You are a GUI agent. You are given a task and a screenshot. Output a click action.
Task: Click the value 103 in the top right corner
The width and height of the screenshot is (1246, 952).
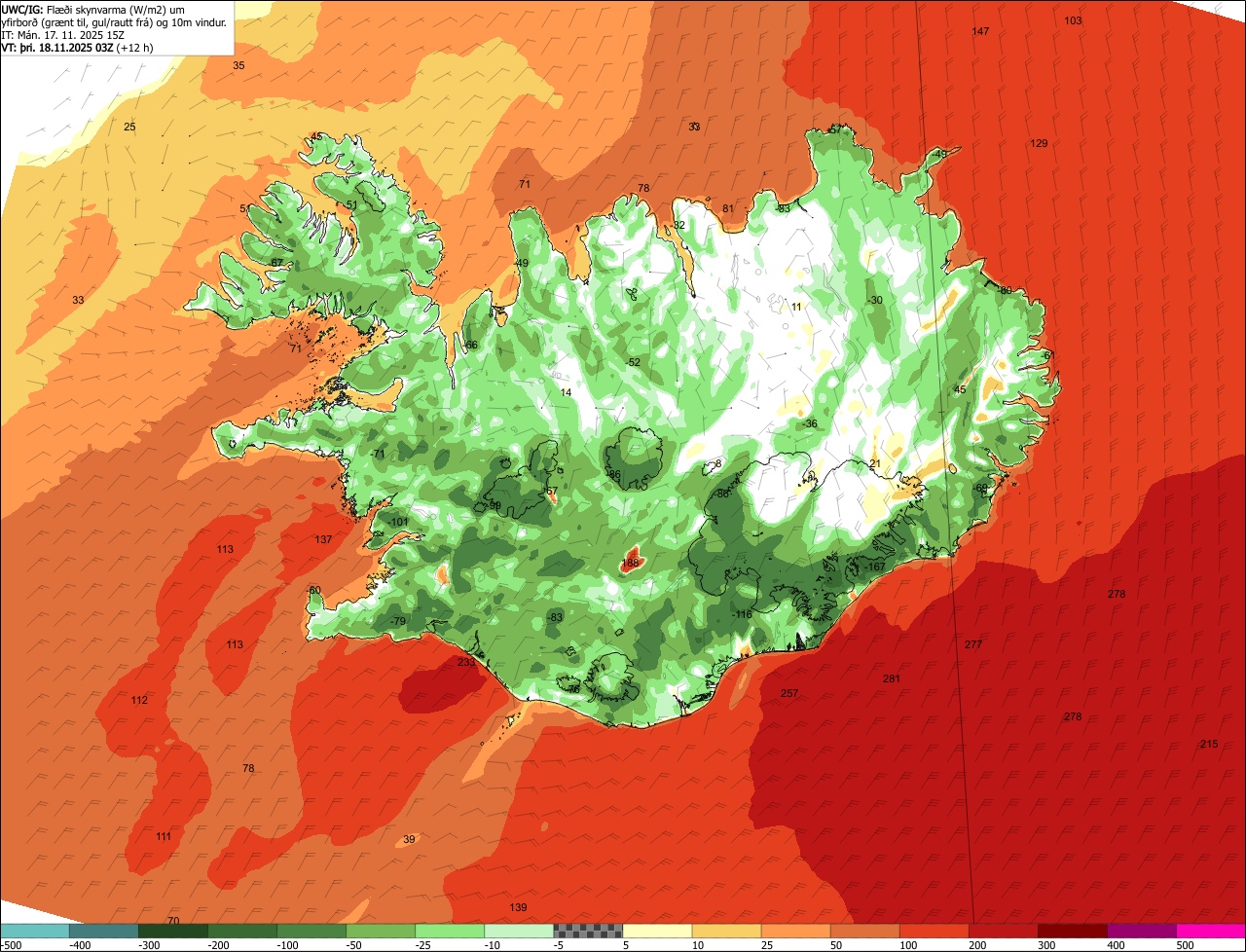pyautogui.click(x=1073, y=20)
